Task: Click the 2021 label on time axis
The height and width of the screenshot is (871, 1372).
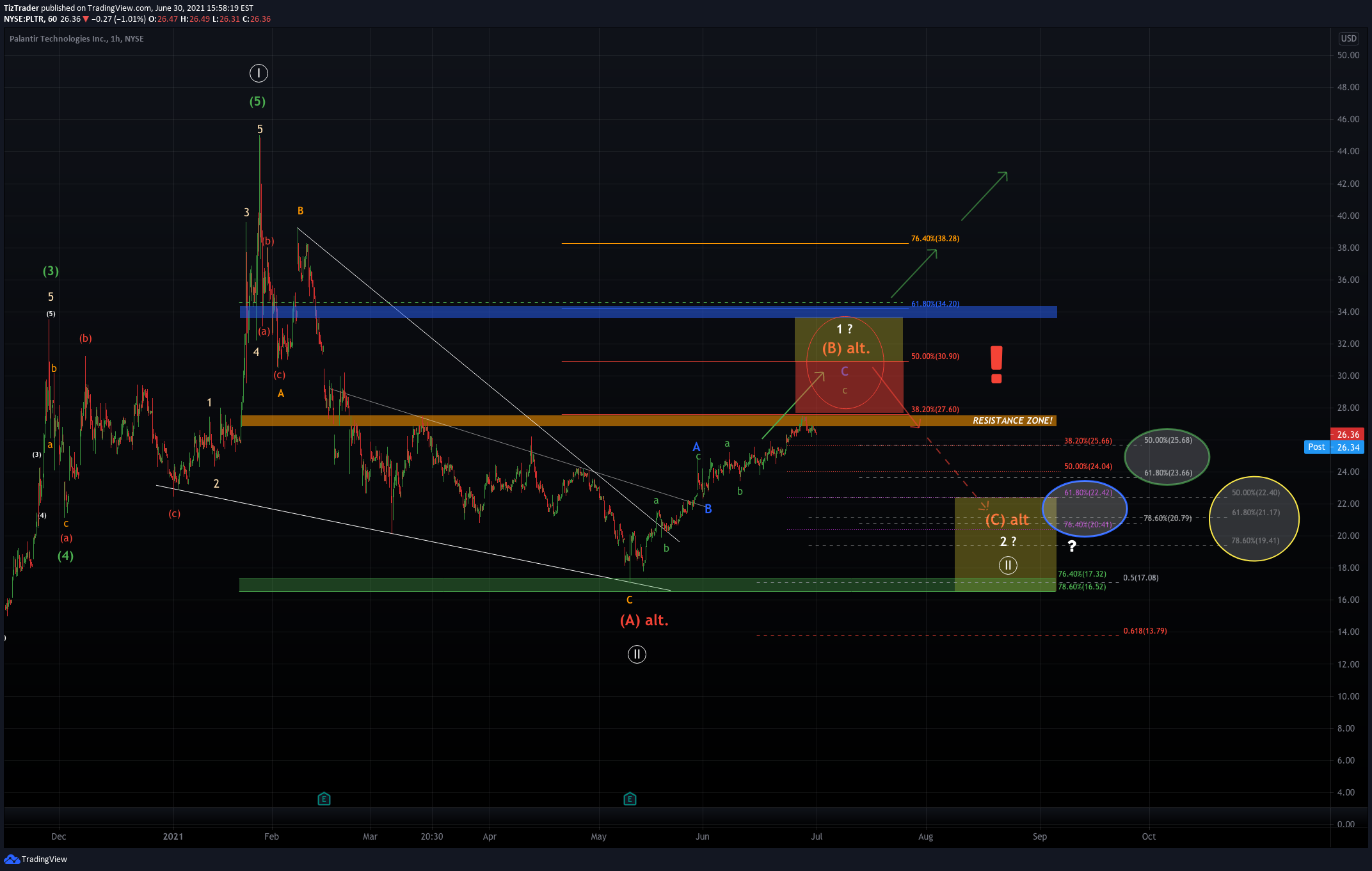Action: (x=173, y=836)
